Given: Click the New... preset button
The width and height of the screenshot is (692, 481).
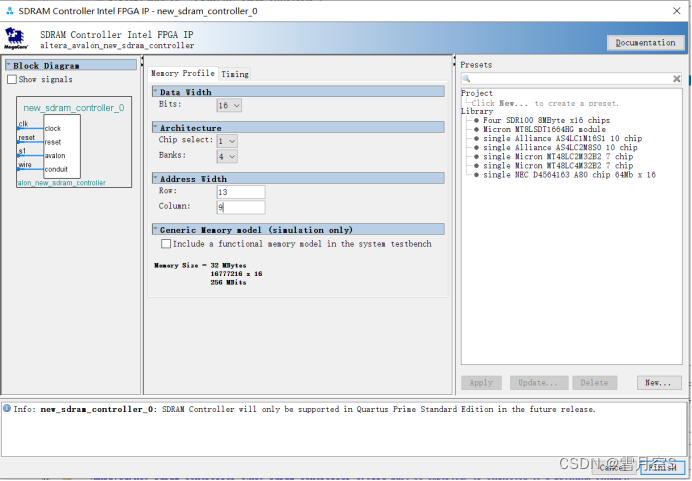Looking at the screenshot, I should pyautogui.click(x=658, y=383).
